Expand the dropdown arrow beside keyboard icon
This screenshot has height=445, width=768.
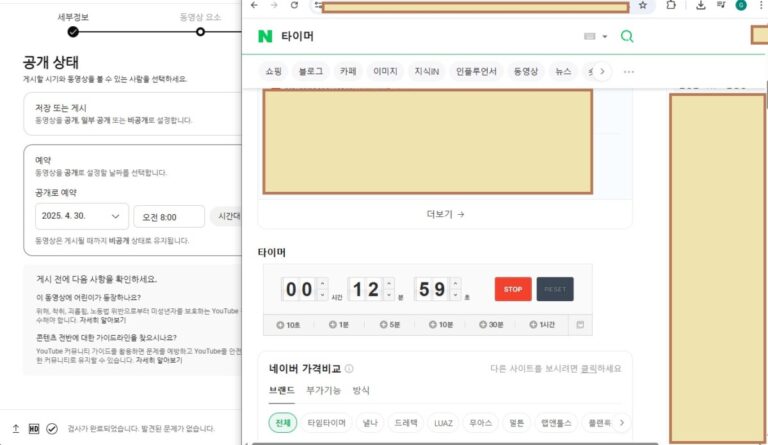(605, 37)
